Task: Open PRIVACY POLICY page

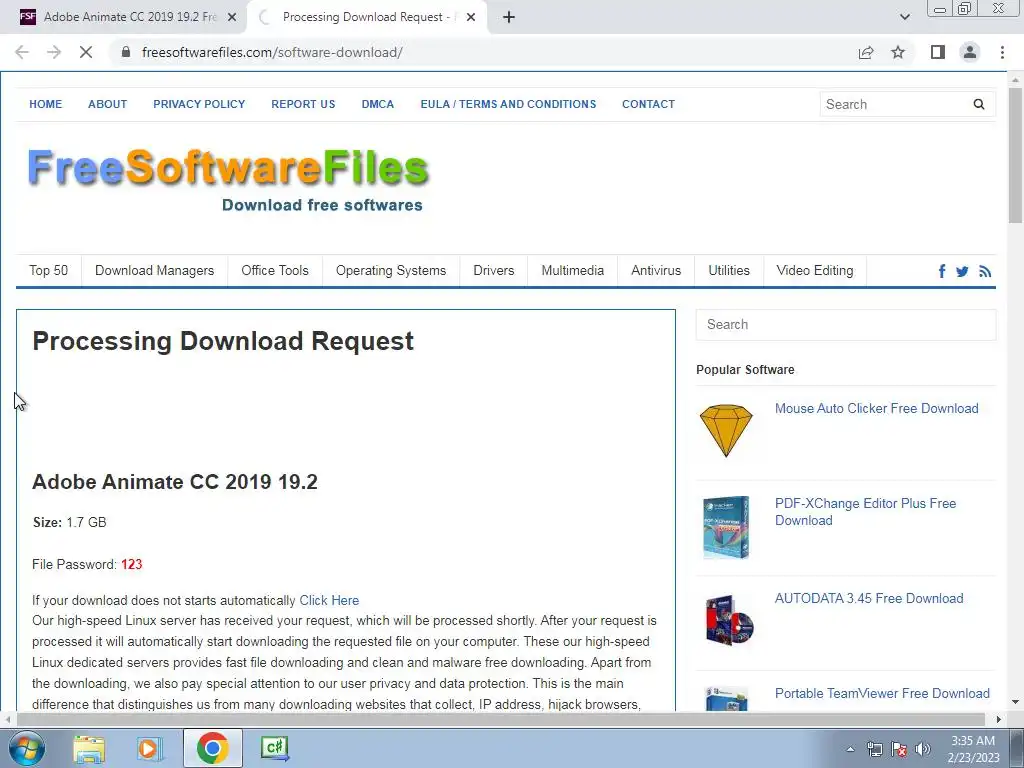Action: coord(199,104)
